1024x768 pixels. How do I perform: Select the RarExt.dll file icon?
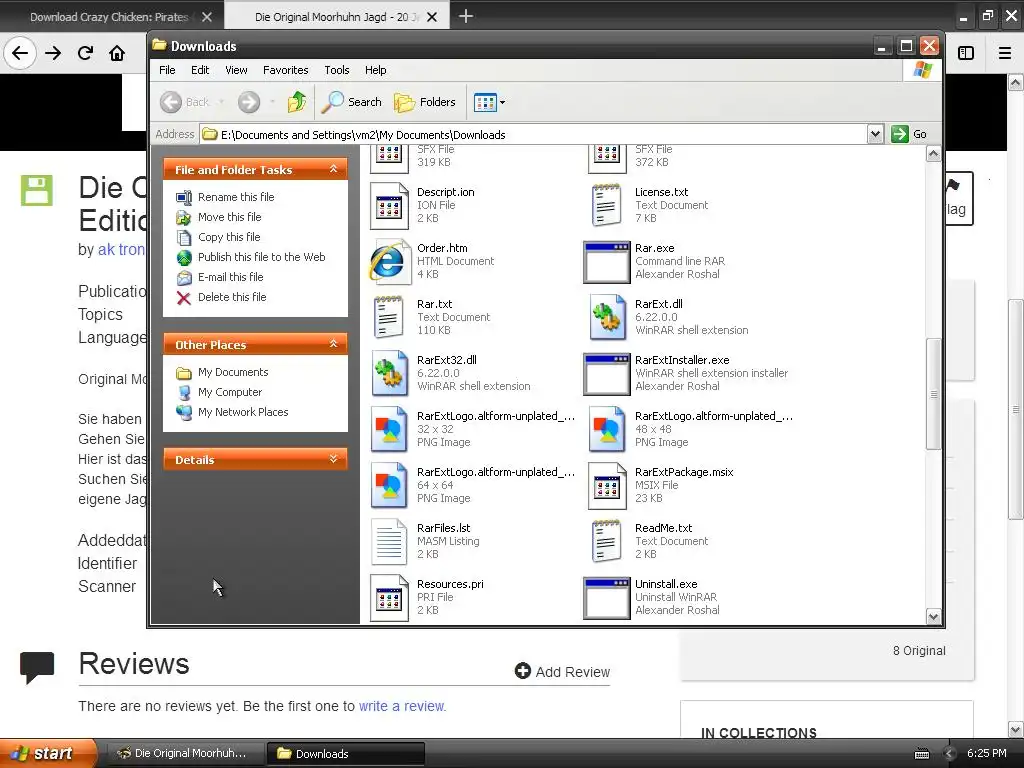pyautogui.click(x=607, y=317)
